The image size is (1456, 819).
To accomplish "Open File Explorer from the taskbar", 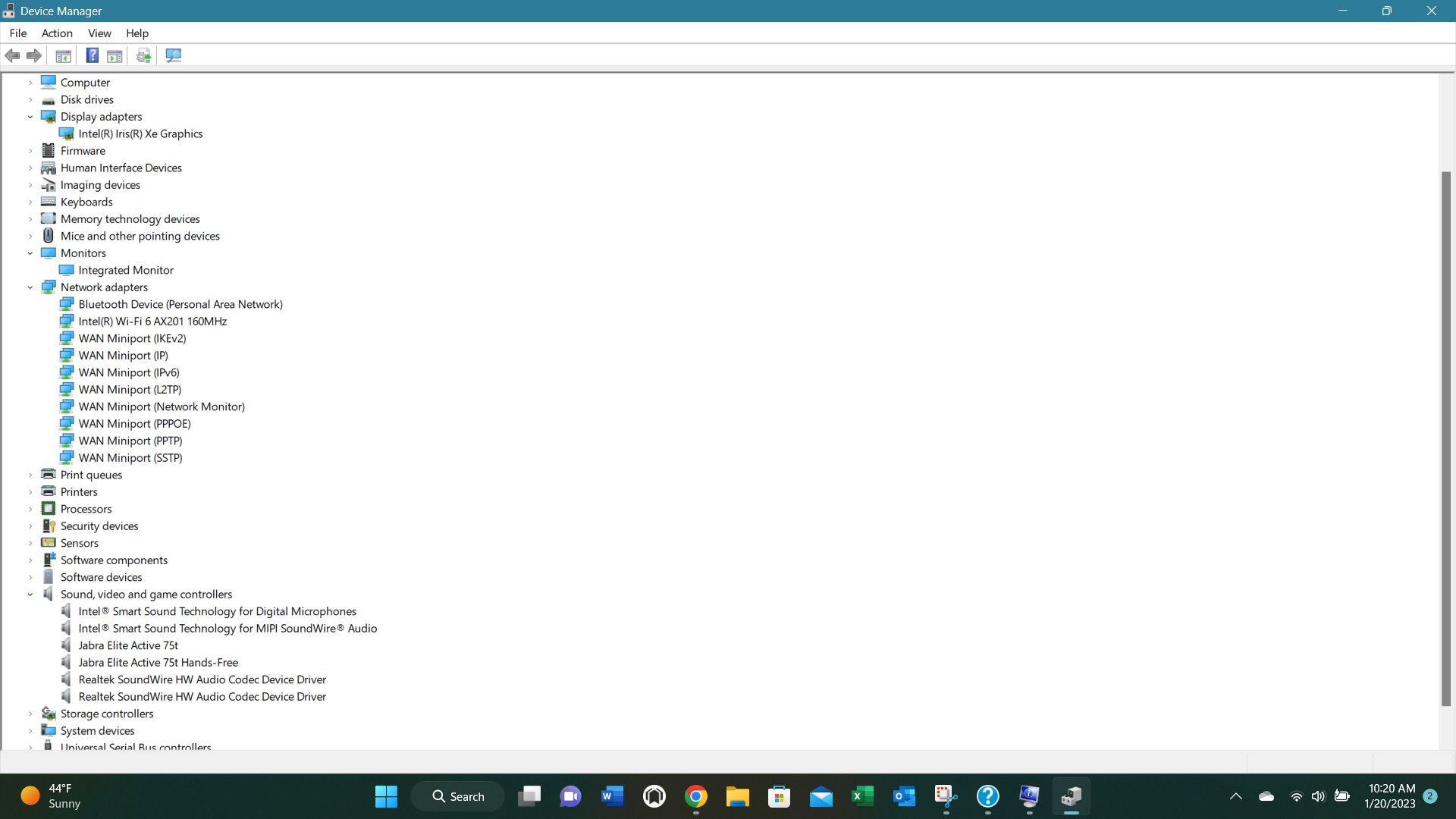I will [x=737, y=796].
